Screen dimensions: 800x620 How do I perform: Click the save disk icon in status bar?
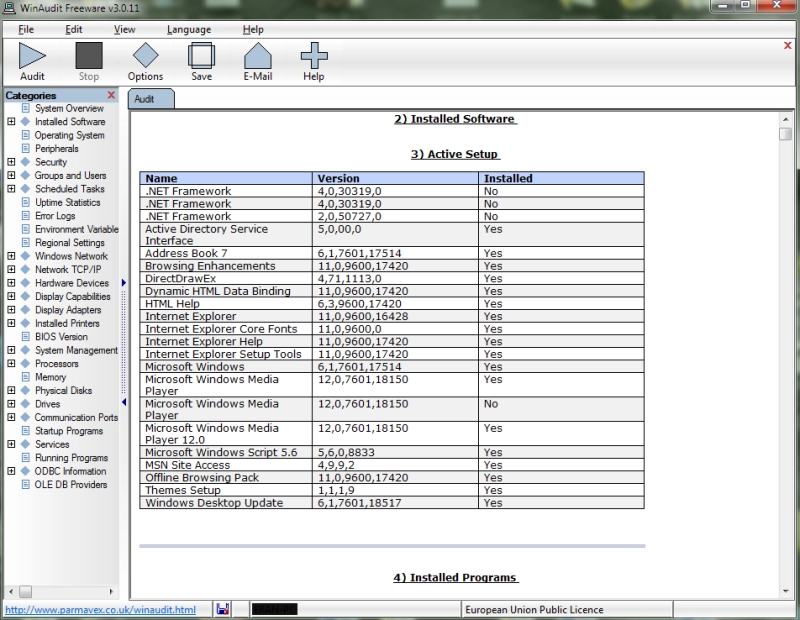click(222, 609)
